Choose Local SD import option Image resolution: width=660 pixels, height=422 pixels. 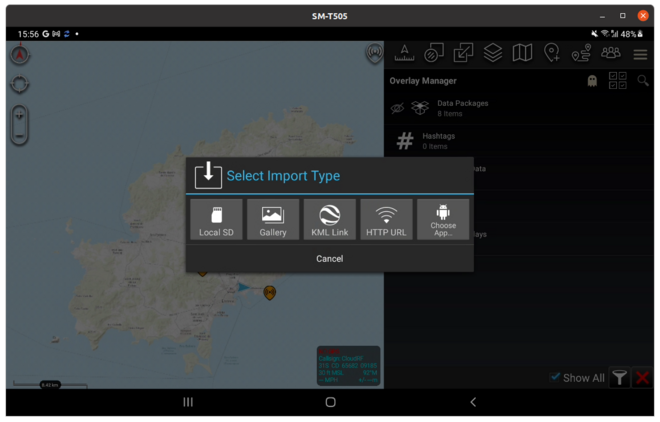(x=216, y=220)
